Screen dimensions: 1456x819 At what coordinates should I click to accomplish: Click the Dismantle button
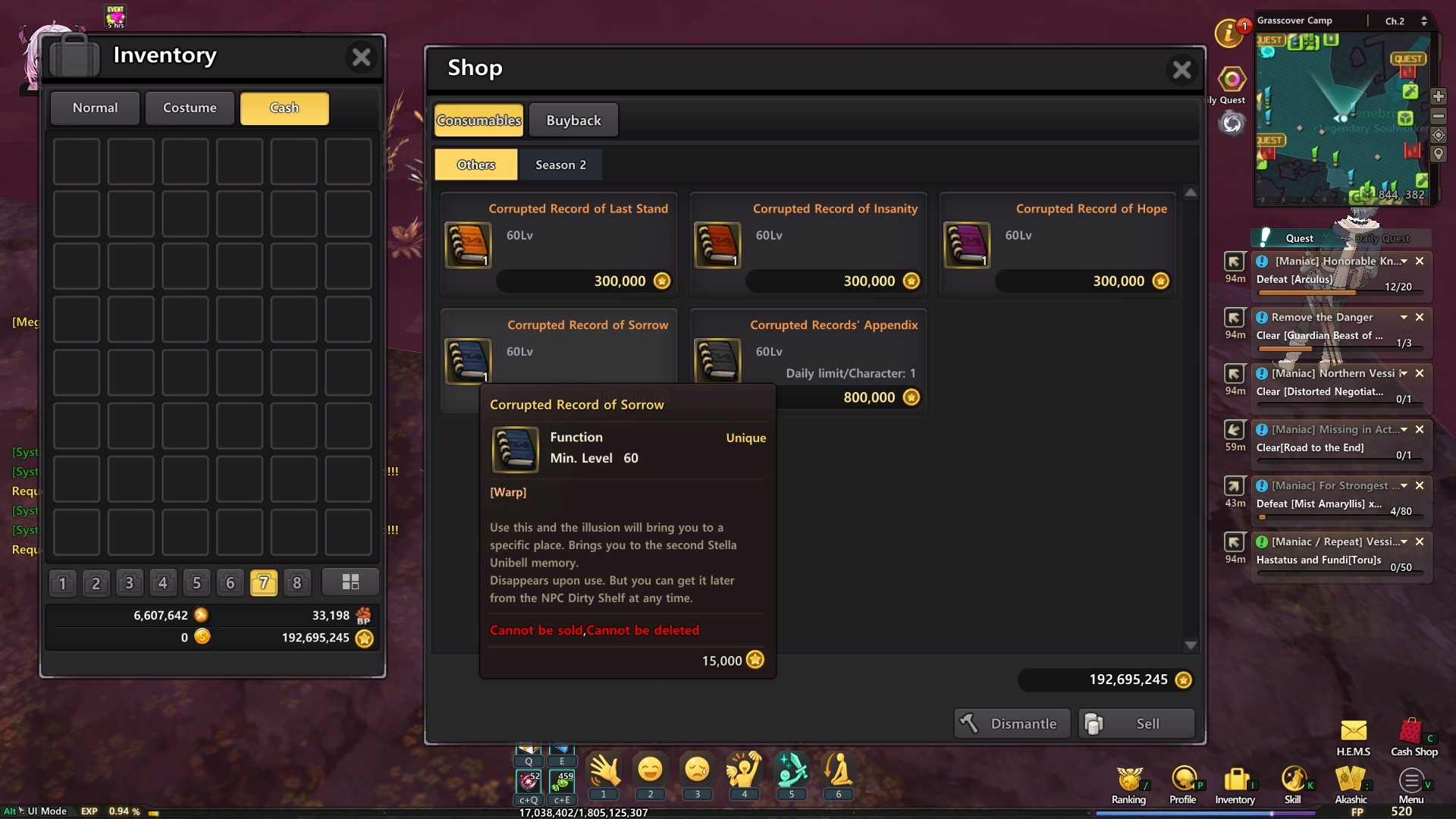(x=1012, y=723)
